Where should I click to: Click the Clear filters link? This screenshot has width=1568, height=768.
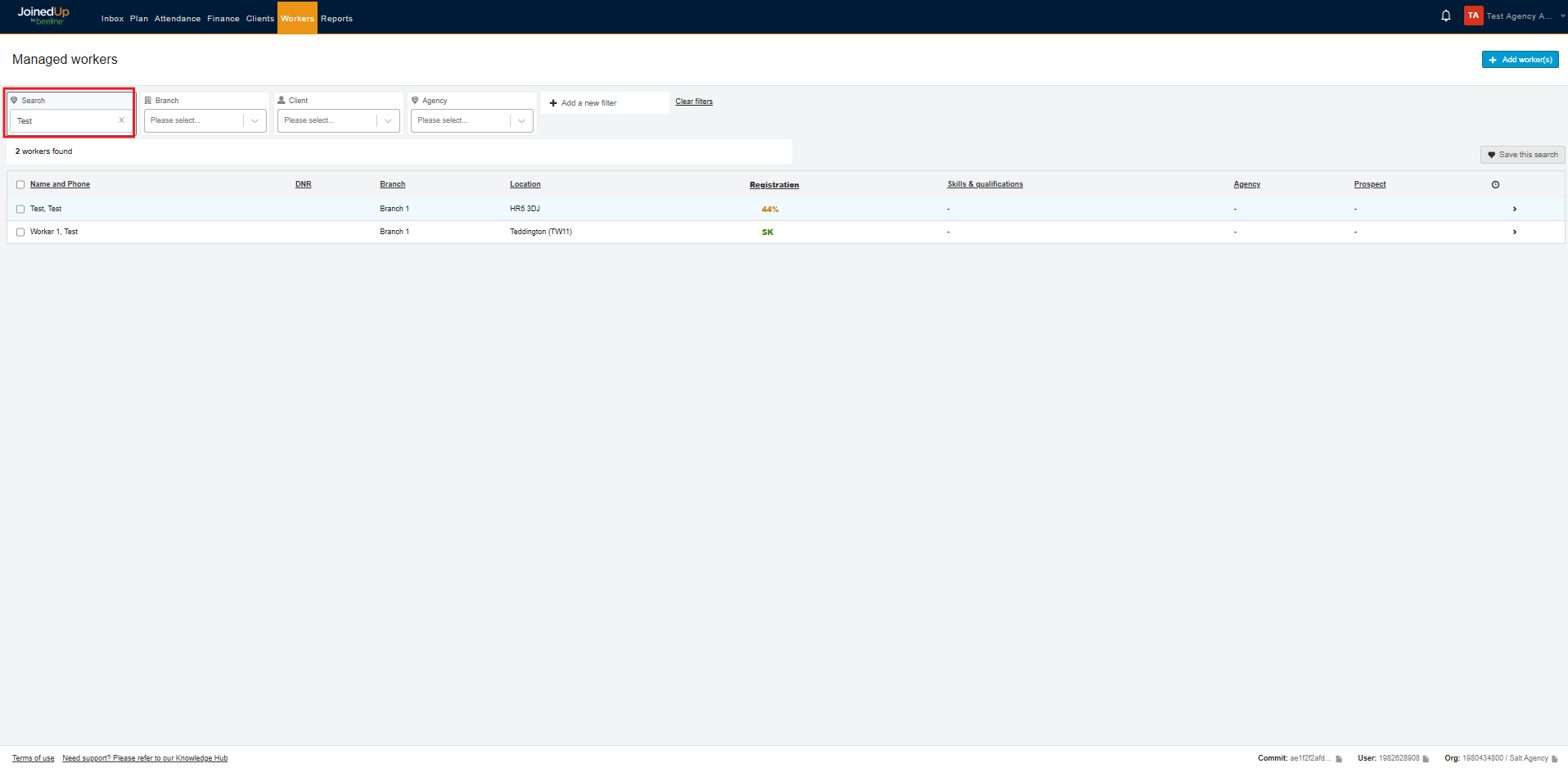click(693, 101)
